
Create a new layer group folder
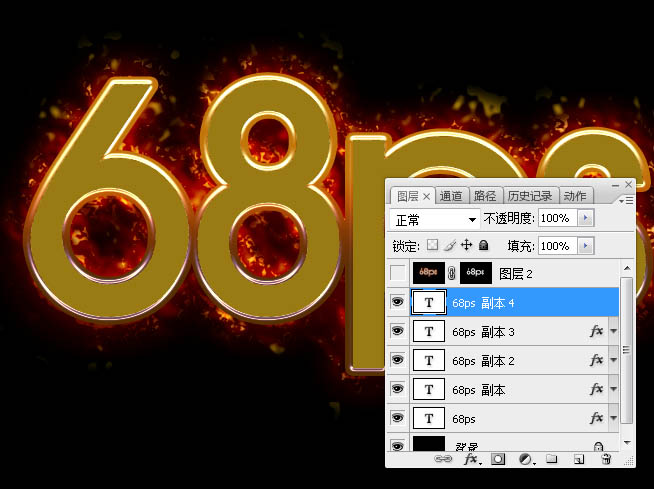click(552, 460)
